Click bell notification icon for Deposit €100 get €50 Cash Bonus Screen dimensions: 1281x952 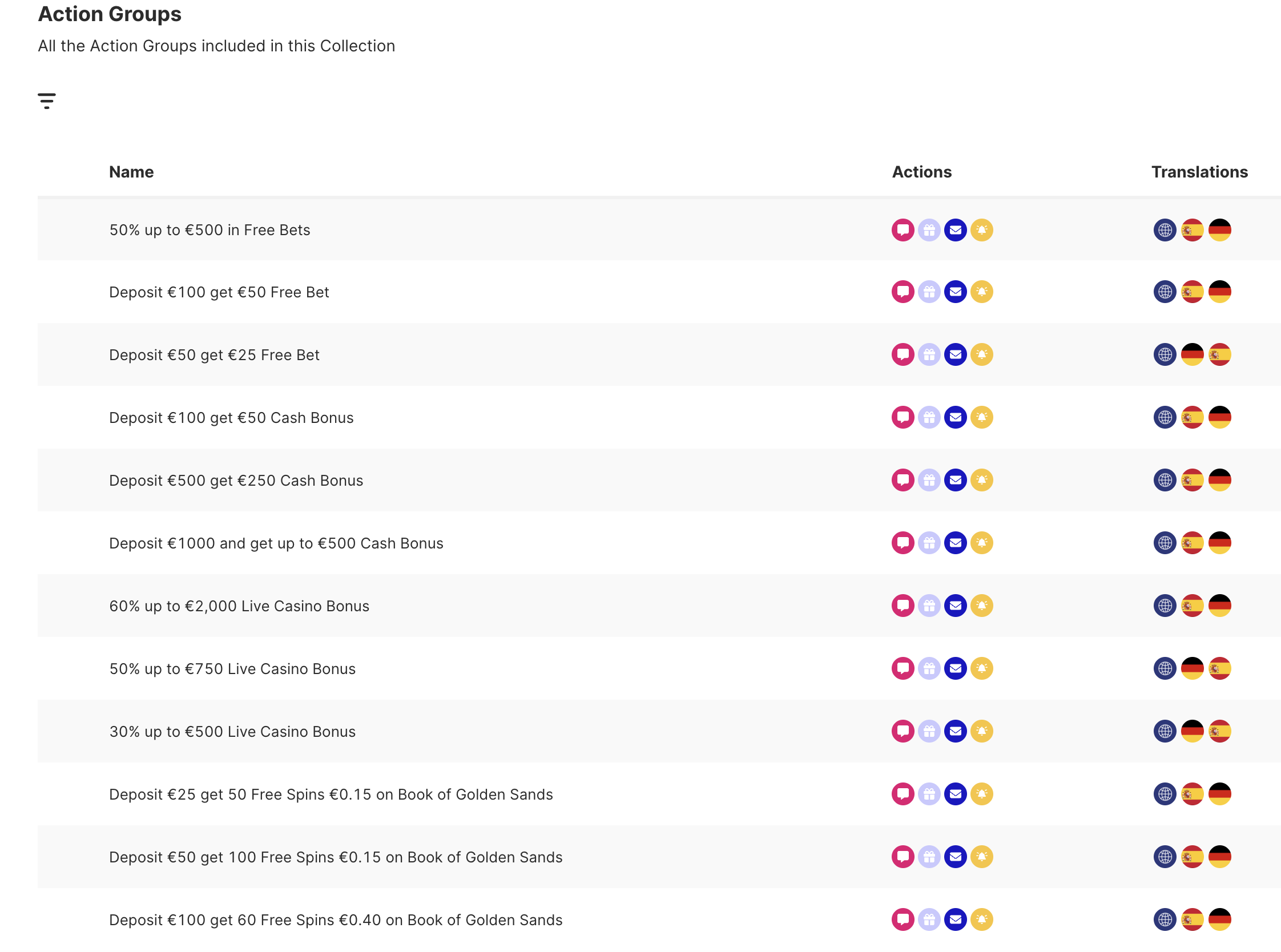coord(981,417)
